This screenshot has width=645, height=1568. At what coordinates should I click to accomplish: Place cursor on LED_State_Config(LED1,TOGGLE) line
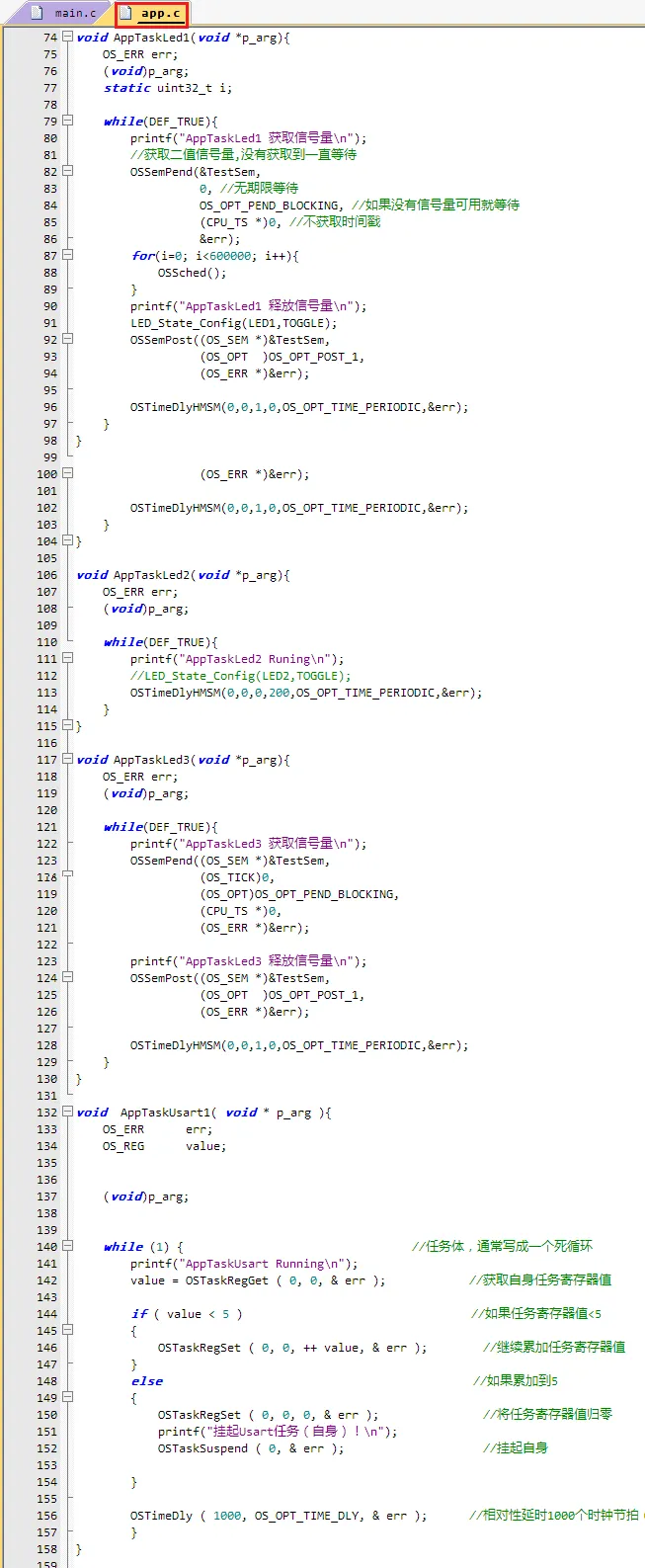(x=233, y=323)
